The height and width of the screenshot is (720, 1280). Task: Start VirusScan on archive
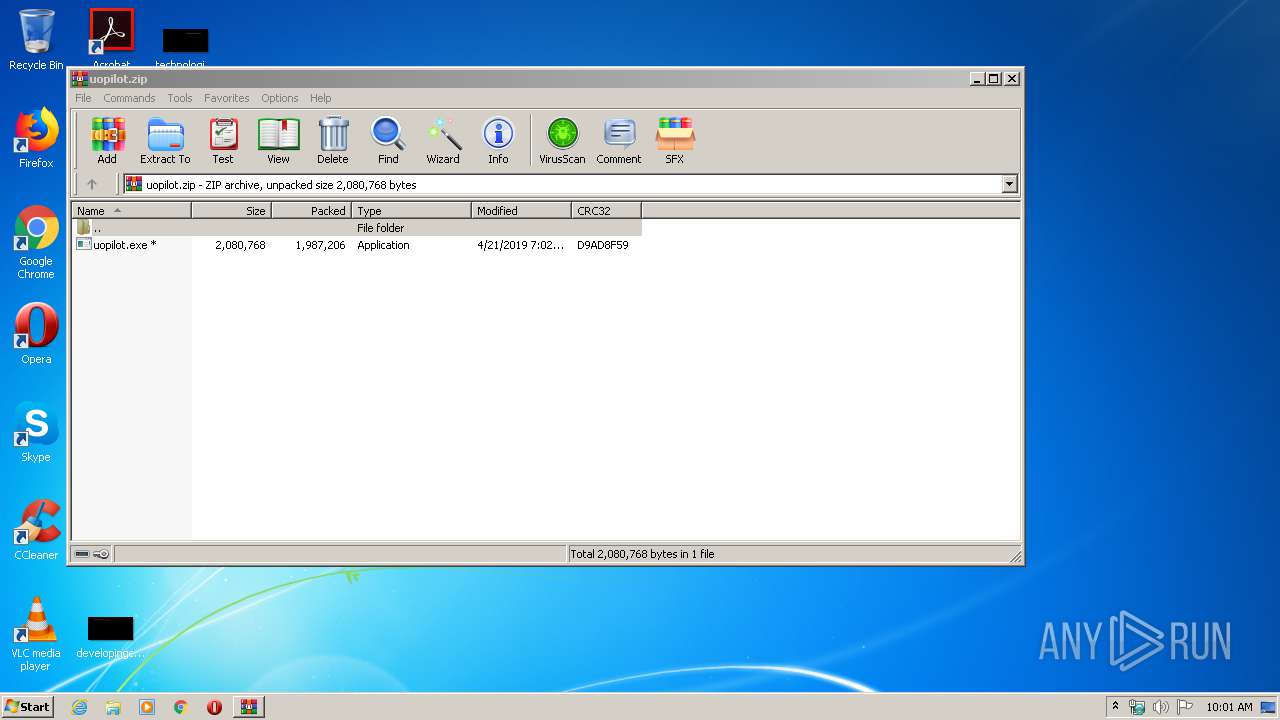tap(562, 140)
